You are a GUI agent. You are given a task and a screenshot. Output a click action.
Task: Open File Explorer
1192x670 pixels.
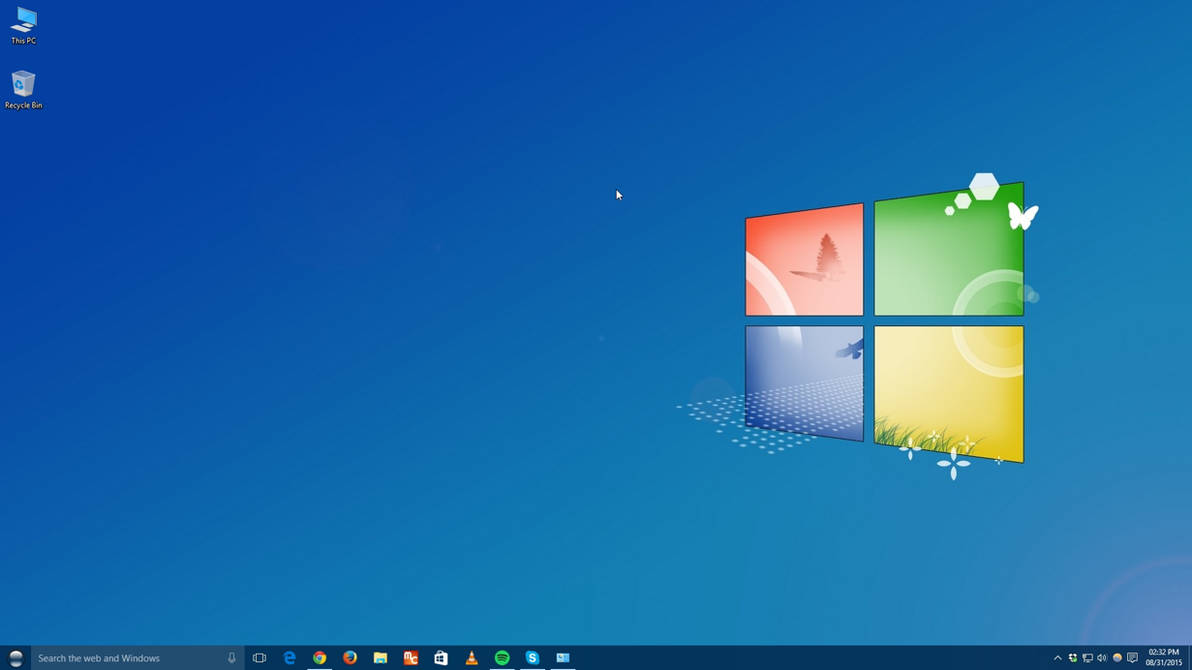(379, 658)
